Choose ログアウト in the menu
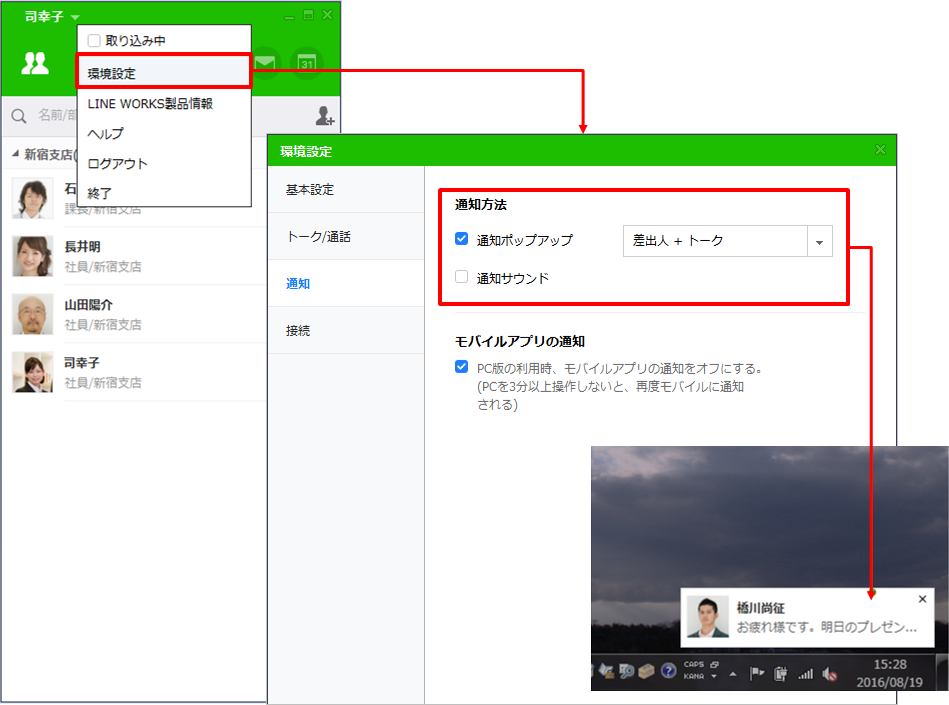This screenshot has width=949, height=705. [x=118, y=163]
